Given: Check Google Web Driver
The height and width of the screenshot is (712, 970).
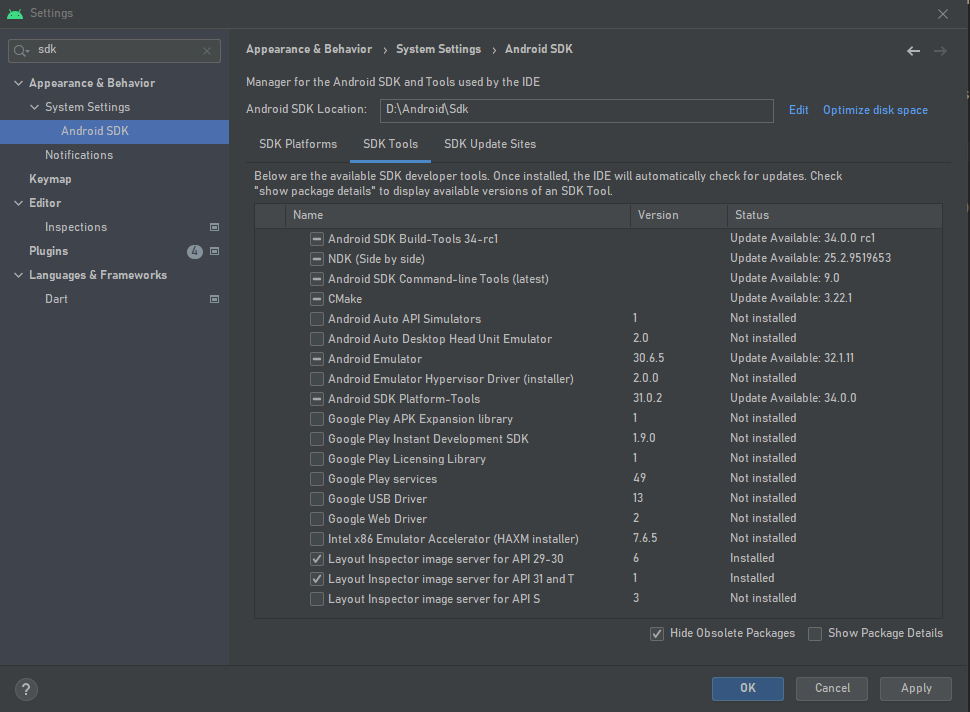Looking at the screenshot, I should tap(317, 519).
